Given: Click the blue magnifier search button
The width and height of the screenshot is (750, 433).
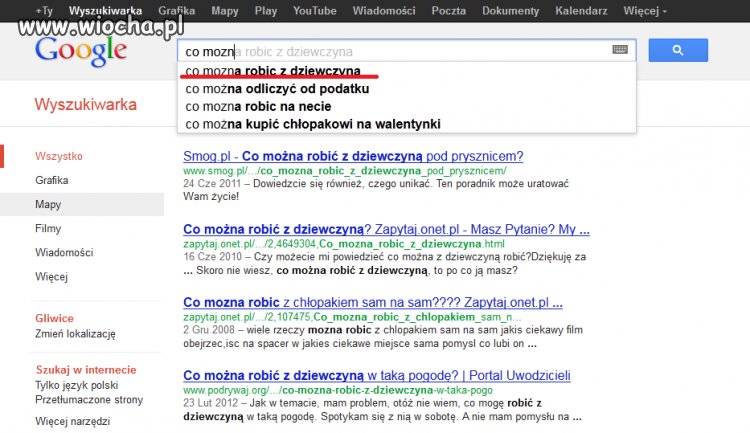Looking at the screenshot, I should tap(678, 50).
